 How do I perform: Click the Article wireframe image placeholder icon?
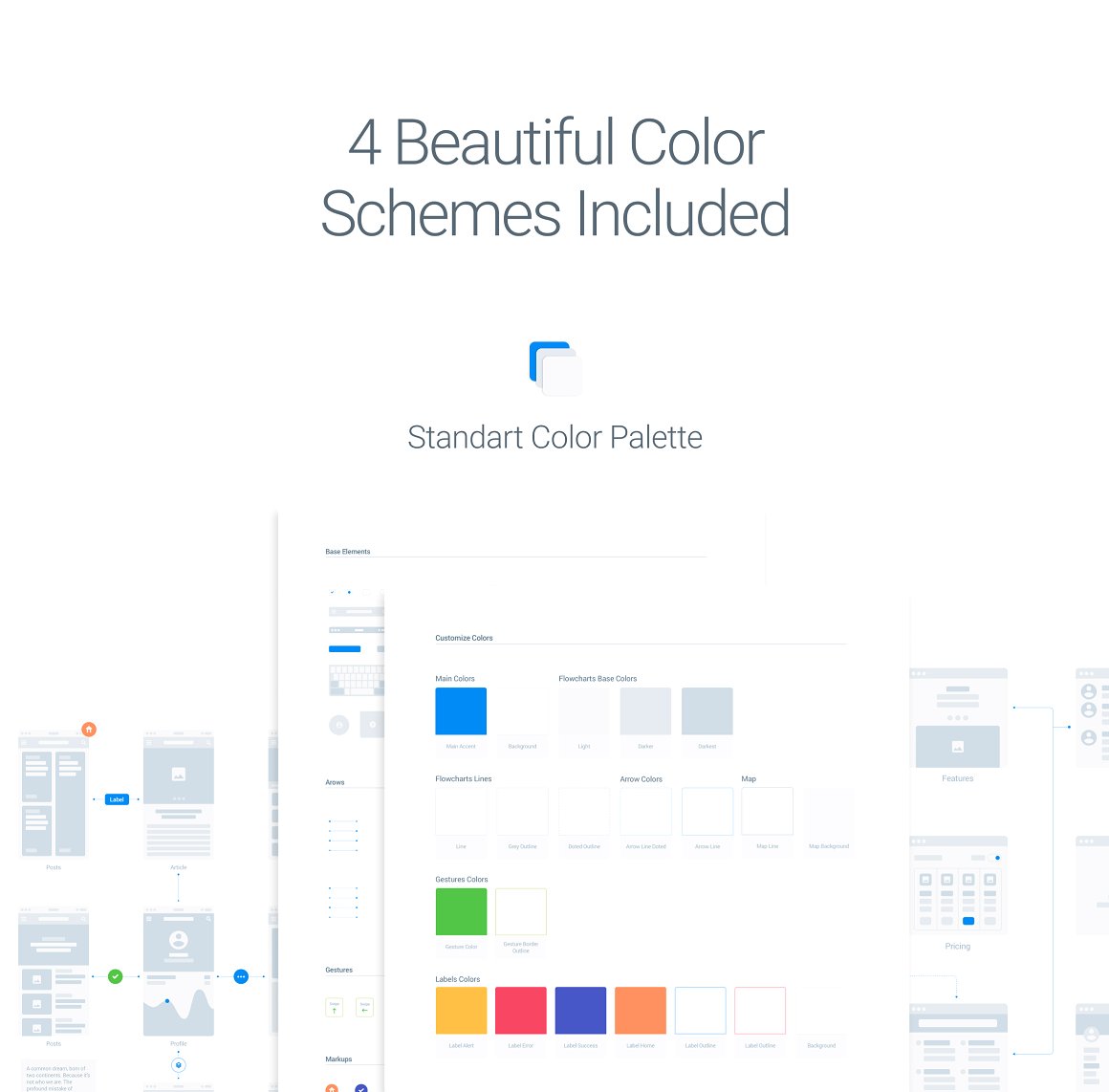click(178, 775)
